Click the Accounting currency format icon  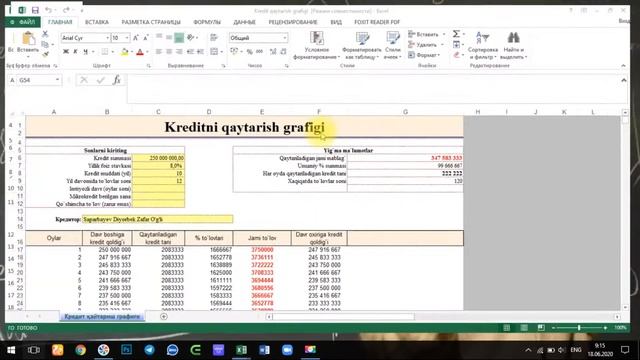point(234,51)
